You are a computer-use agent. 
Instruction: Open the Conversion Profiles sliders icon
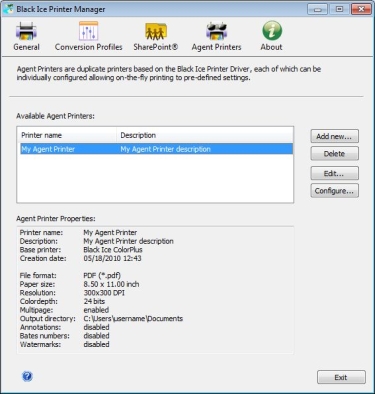(x=88, y=31)
